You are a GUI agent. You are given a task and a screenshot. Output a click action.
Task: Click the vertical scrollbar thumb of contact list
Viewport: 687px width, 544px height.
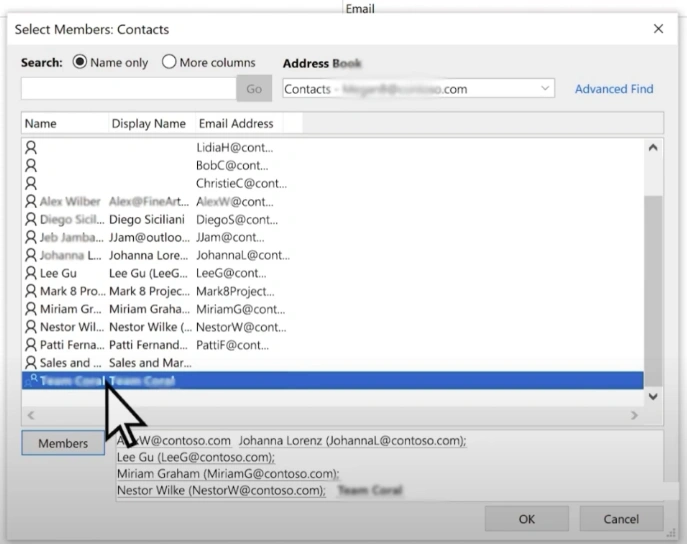(653, 291)
